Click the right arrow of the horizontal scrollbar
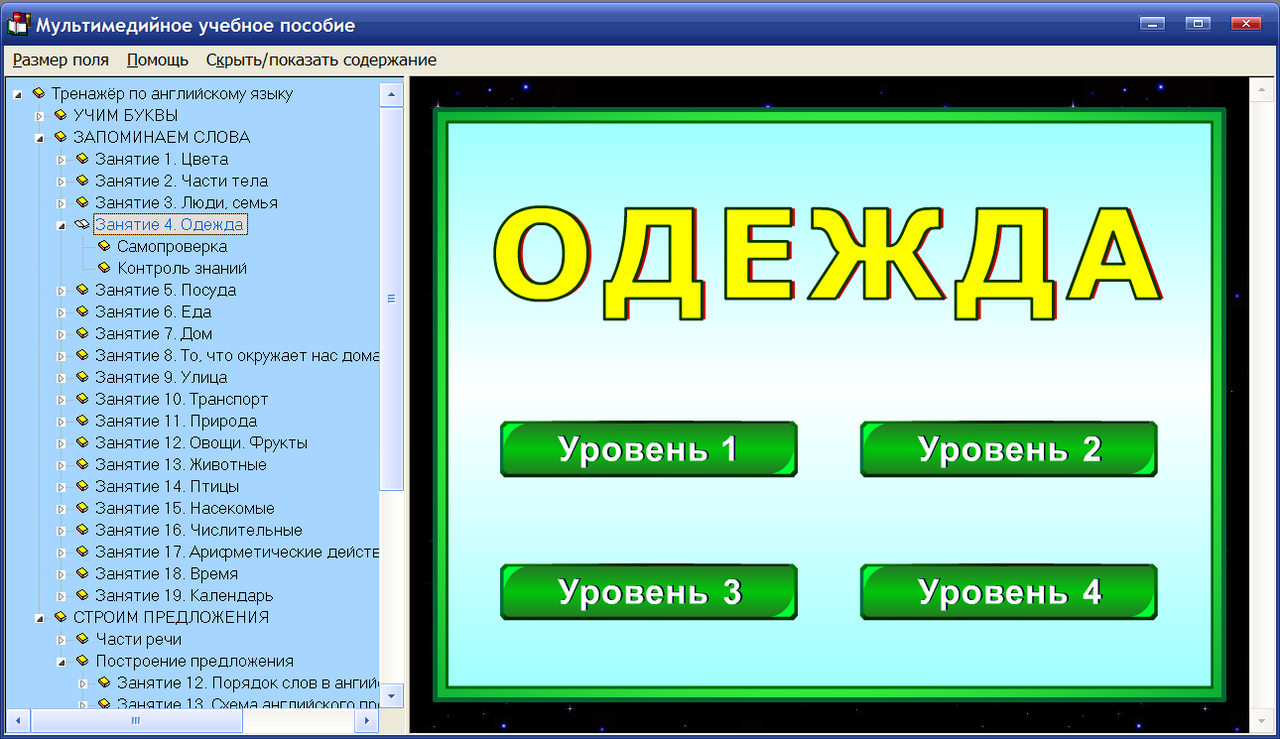The height and width of the screenshot is (739, 1280). pyautogui.click(x=367, y=722)
